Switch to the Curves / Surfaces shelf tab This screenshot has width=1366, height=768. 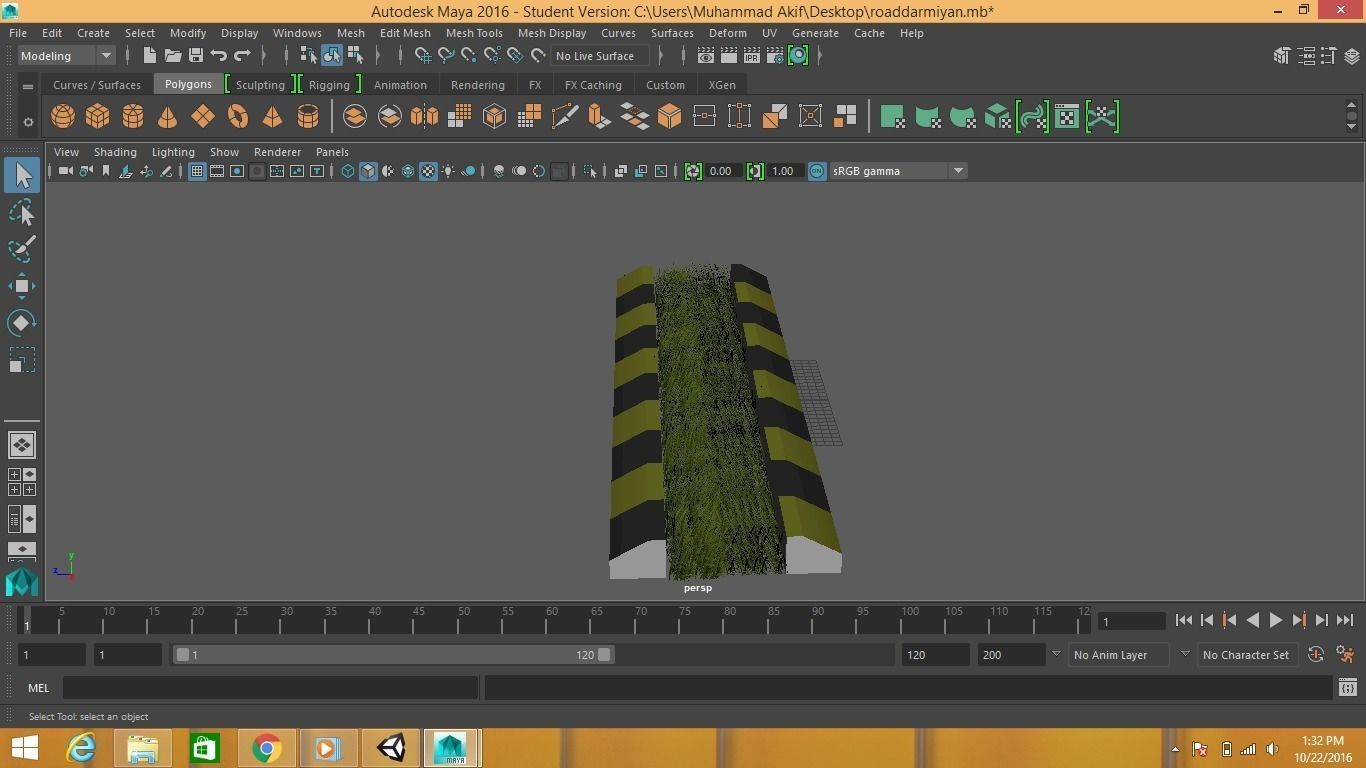coord(97,85)
